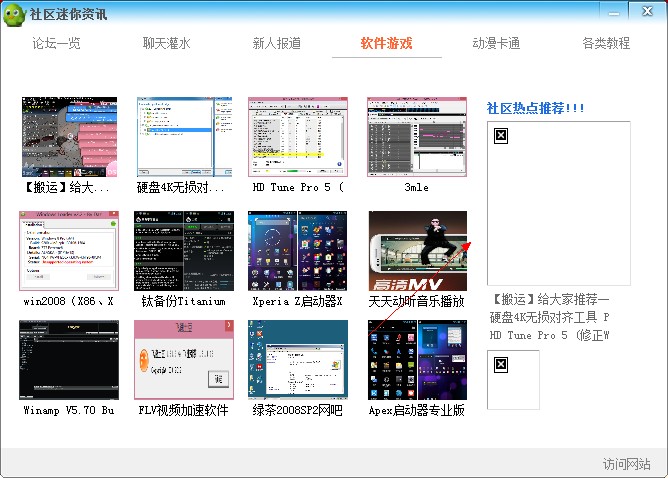This screenshot has width=668, height=478.
Task: Open the win2008 thumbnail image
Action: pyautogui.click(x=68, y=250)
